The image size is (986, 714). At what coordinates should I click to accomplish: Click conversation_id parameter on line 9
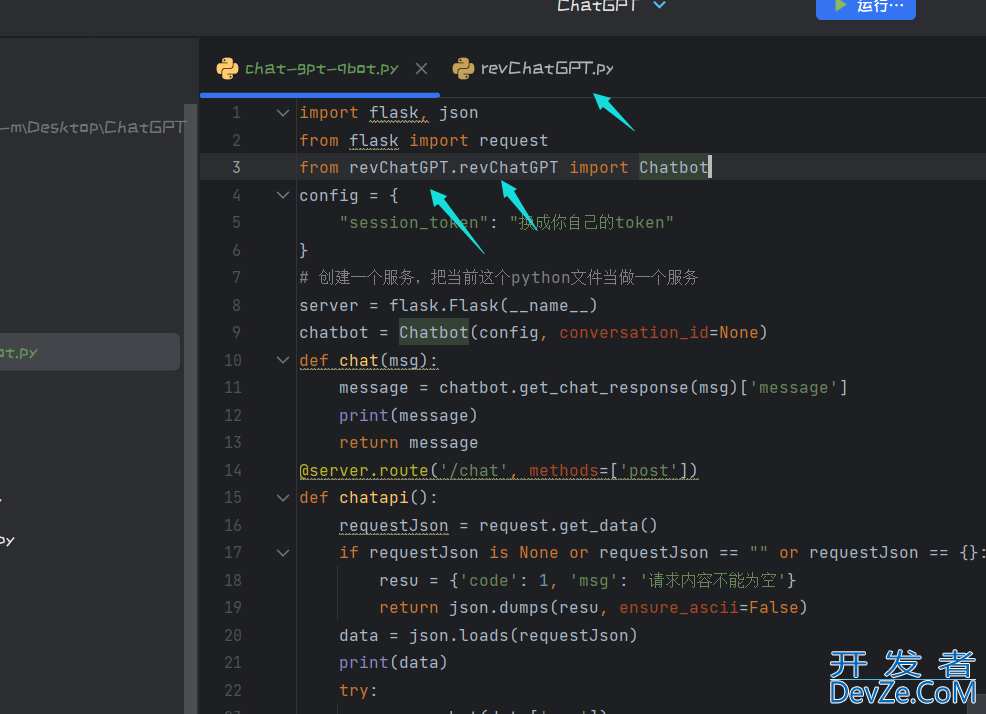point(634,332)
